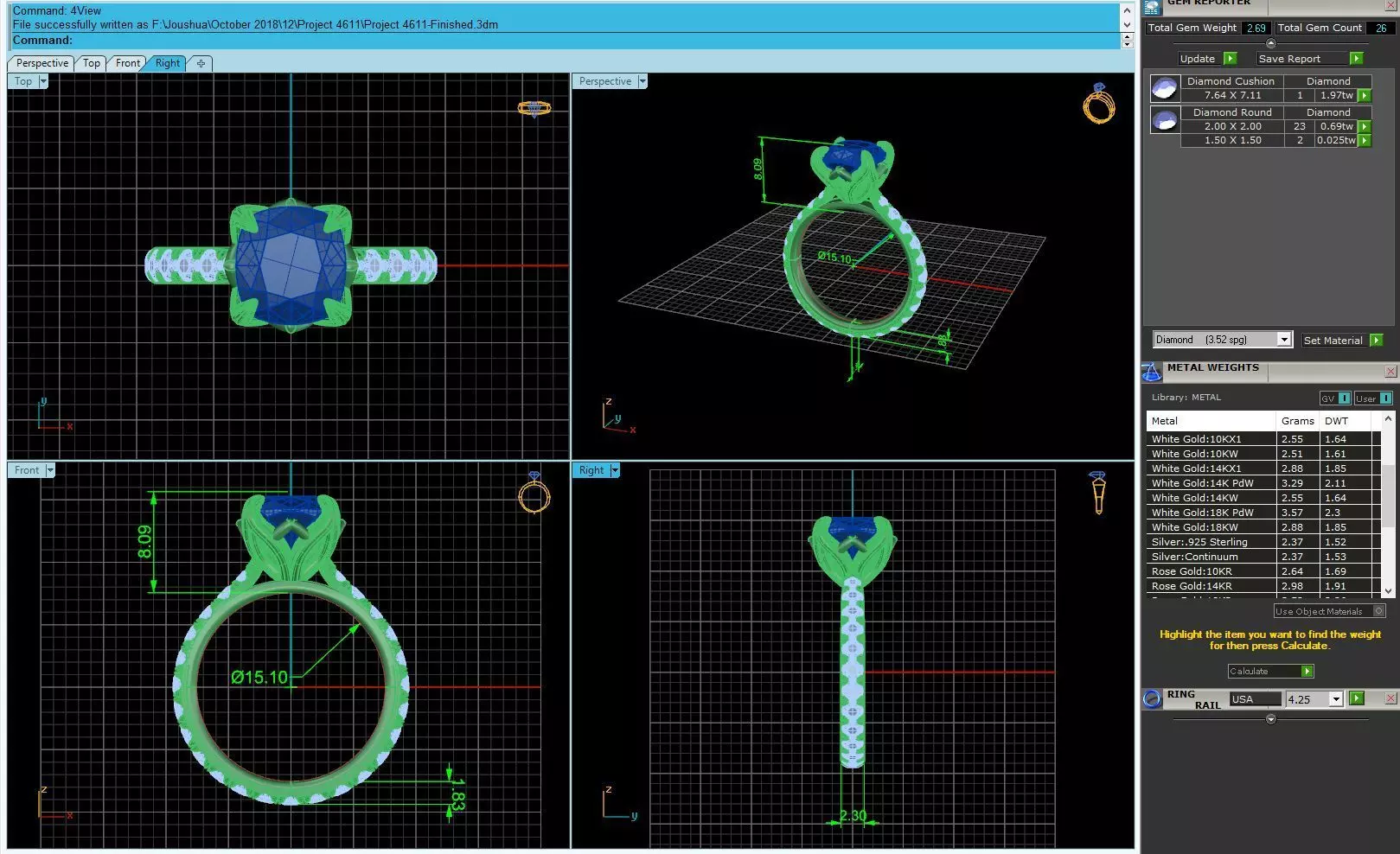
Task: Click the green arrow on Calculate
Action: 1307,672
